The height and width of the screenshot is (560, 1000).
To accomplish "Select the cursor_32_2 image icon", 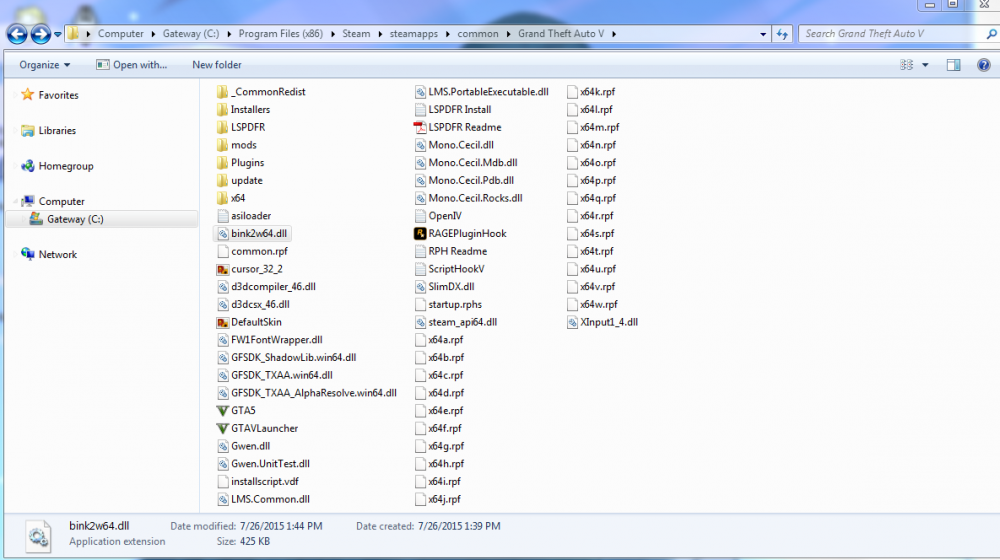I will pos(223,269).
